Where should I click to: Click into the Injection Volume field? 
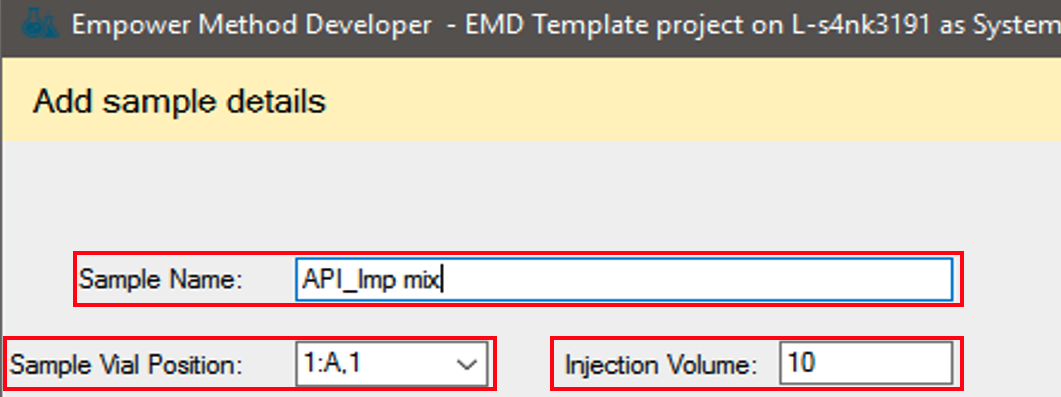866,364
